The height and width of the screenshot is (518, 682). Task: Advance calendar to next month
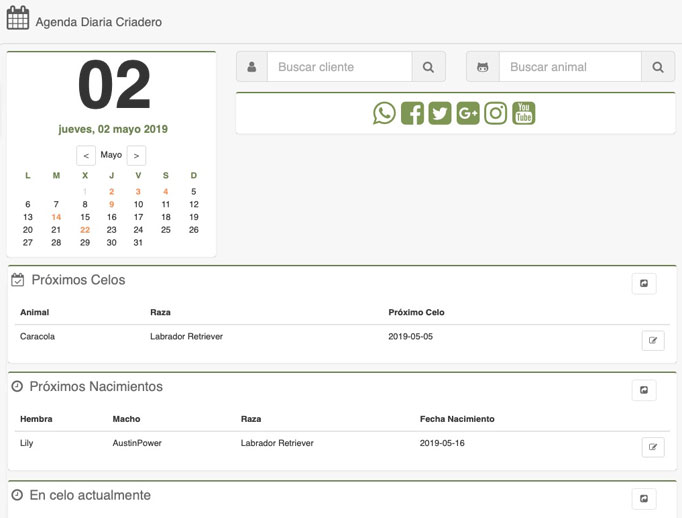point(136,156)
